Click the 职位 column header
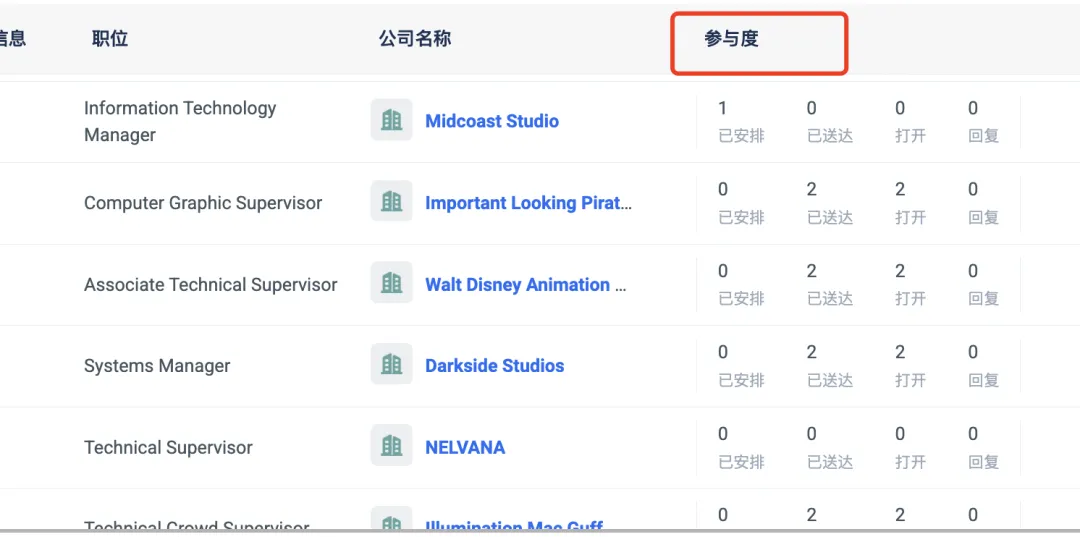The height and width of the screenshot is (537, 1080). [x=110, y=39]
